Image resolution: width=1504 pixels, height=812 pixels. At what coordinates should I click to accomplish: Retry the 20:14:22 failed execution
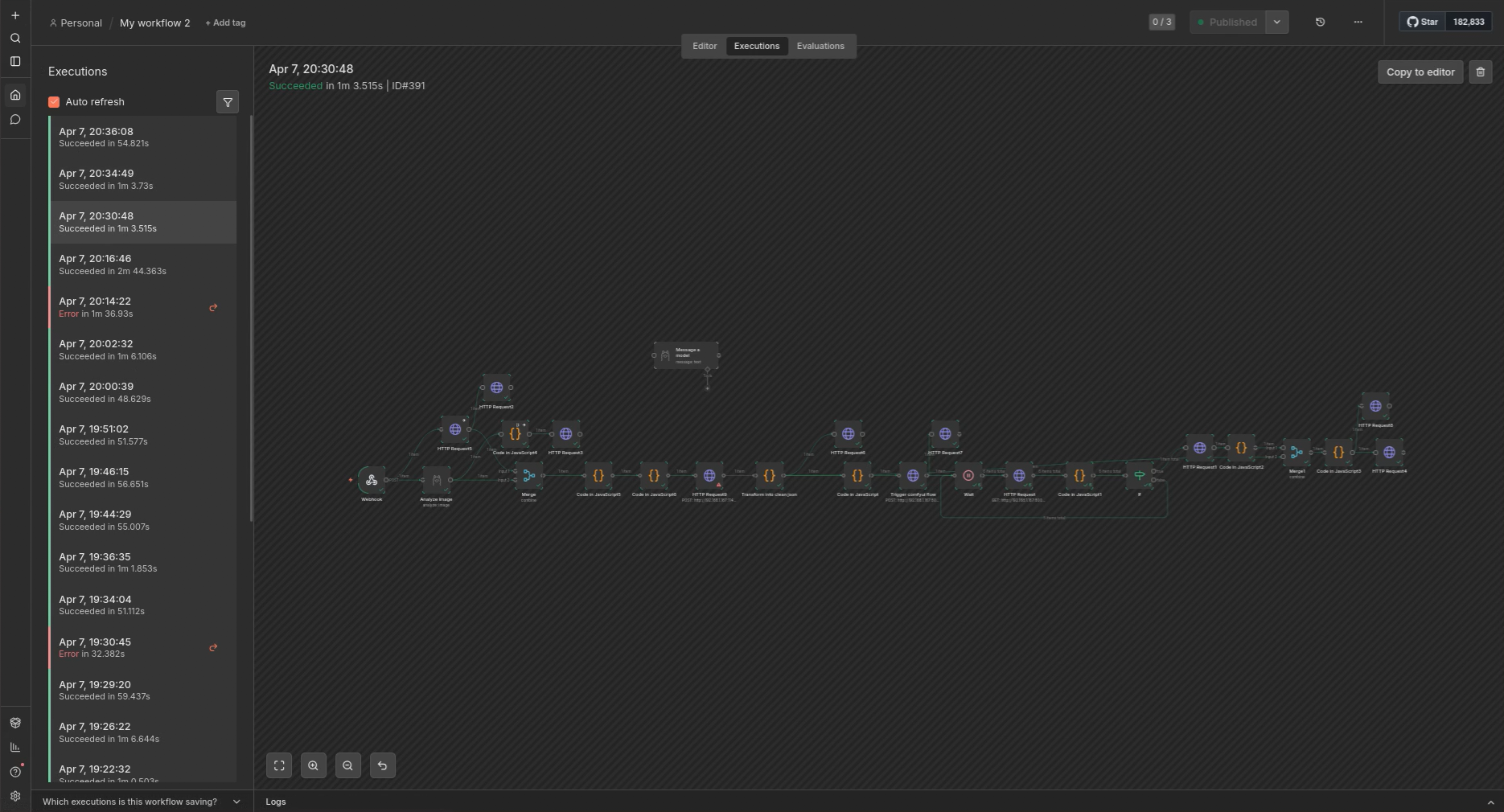coord(213,308)
